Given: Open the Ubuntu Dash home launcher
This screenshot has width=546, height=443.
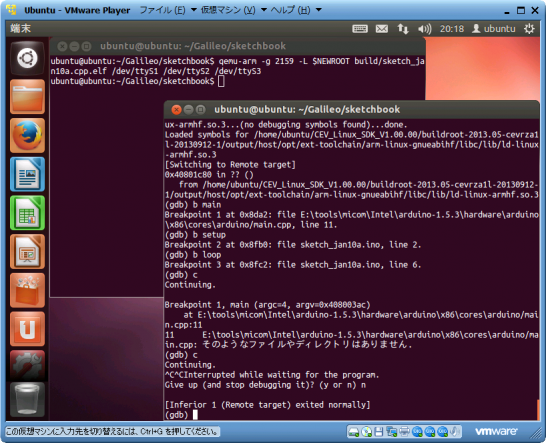Looking at the screenshot, I should [x=27, y=58].
